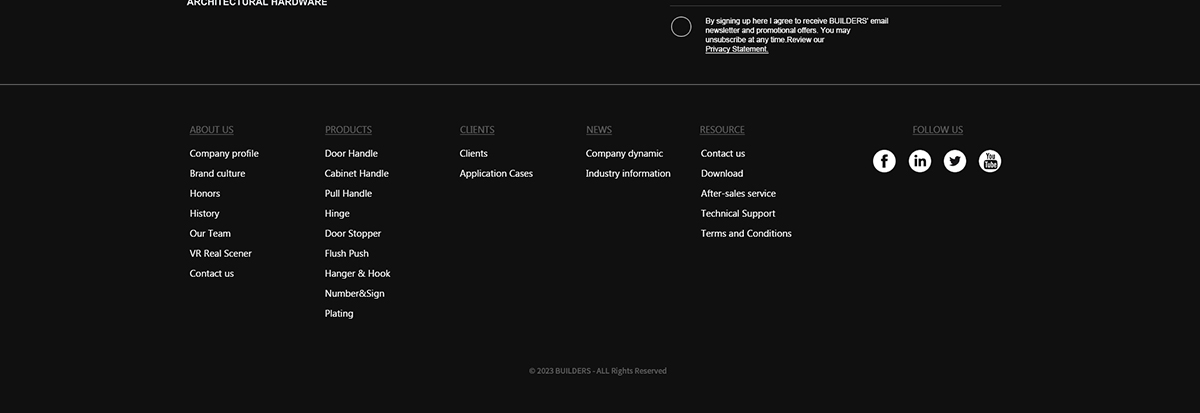Click the Products footer heading

(348, 130)
